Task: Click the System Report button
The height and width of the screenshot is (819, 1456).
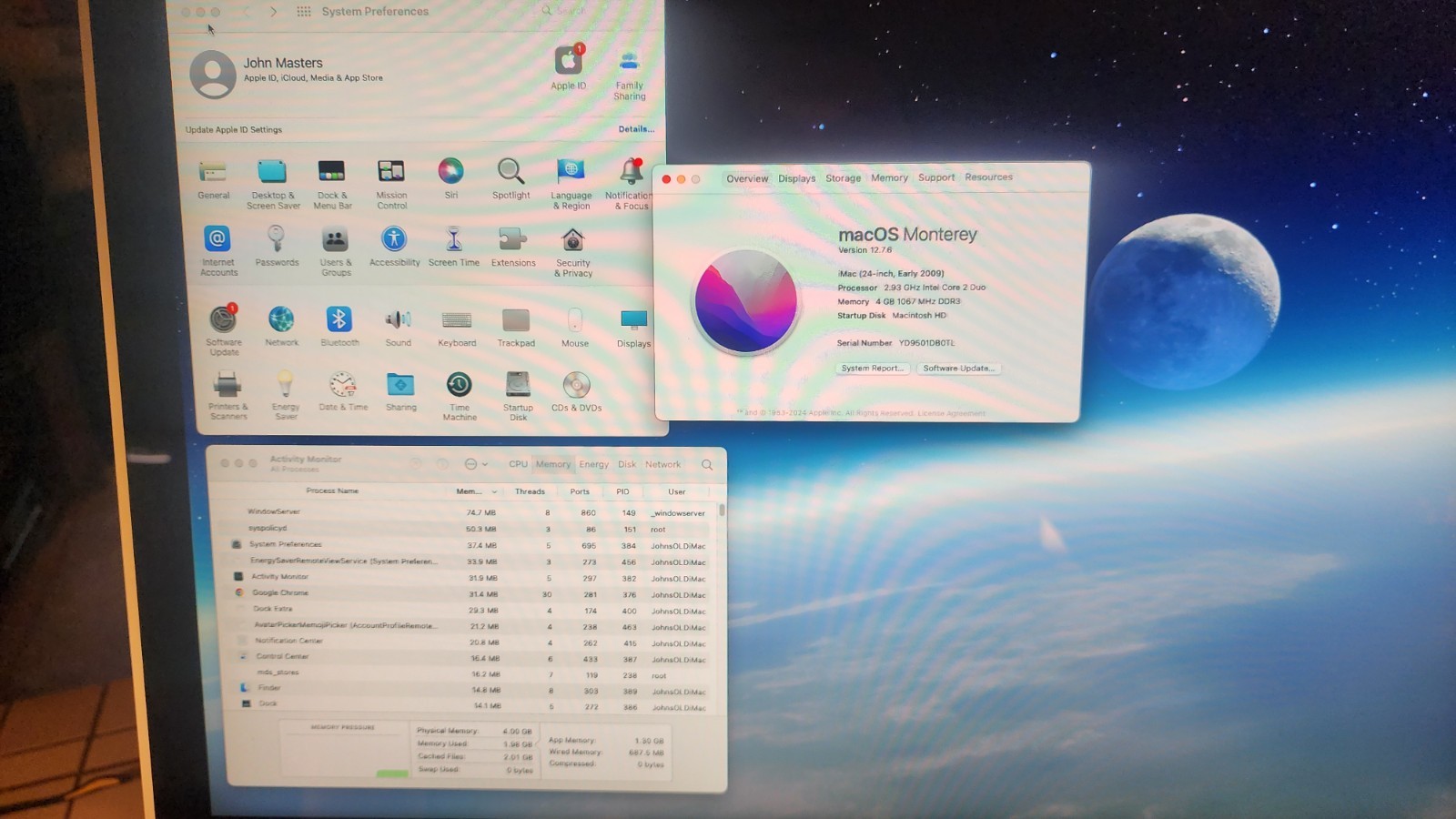Action: (872, 368)
